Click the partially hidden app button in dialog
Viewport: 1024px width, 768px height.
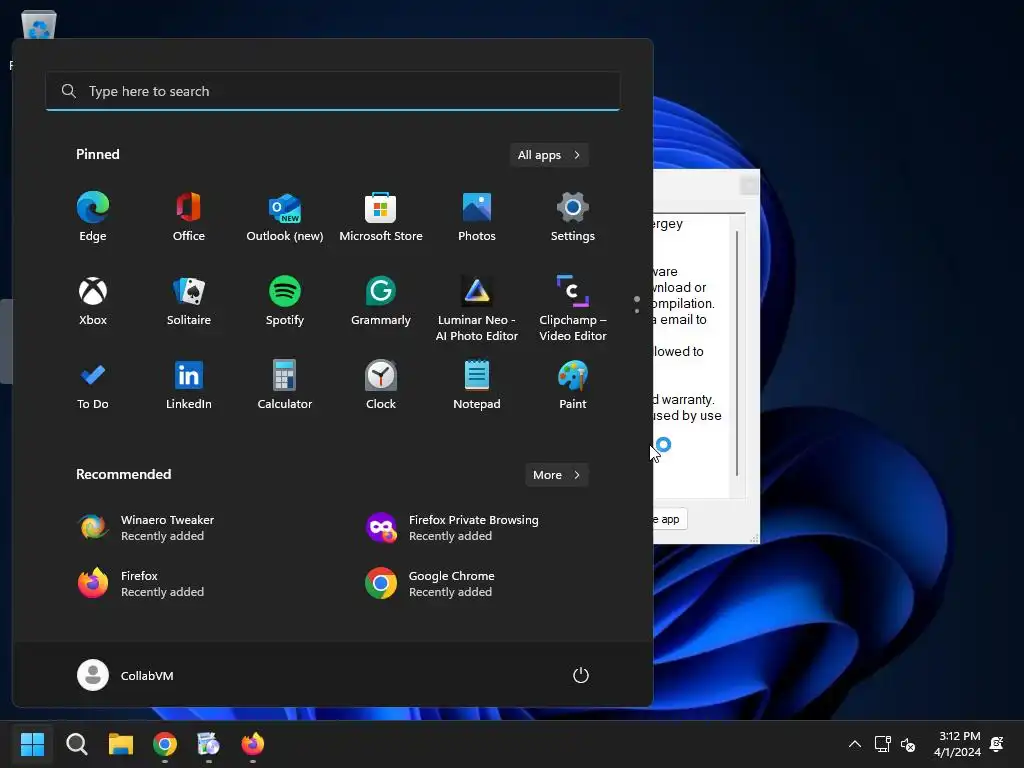pos(669,519)
